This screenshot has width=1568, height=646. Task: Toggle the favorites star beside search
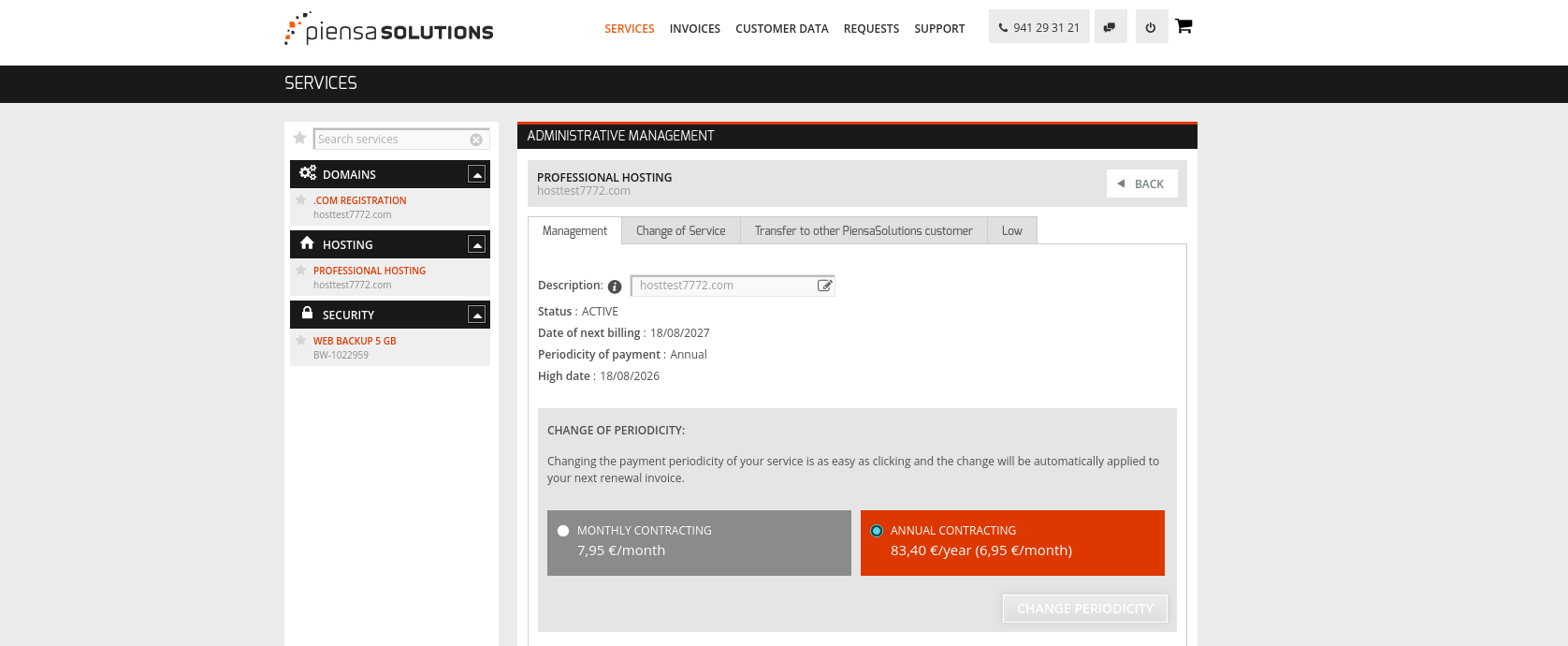299,139
